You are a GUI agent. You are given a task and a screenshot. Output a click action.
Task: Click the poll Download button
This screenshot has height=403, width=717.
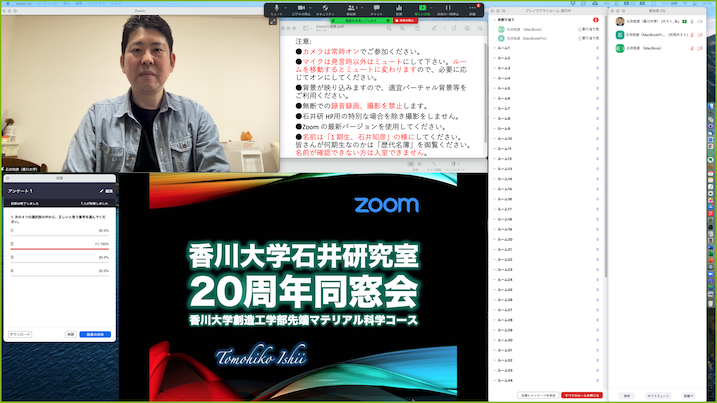[x=20, y=334]
